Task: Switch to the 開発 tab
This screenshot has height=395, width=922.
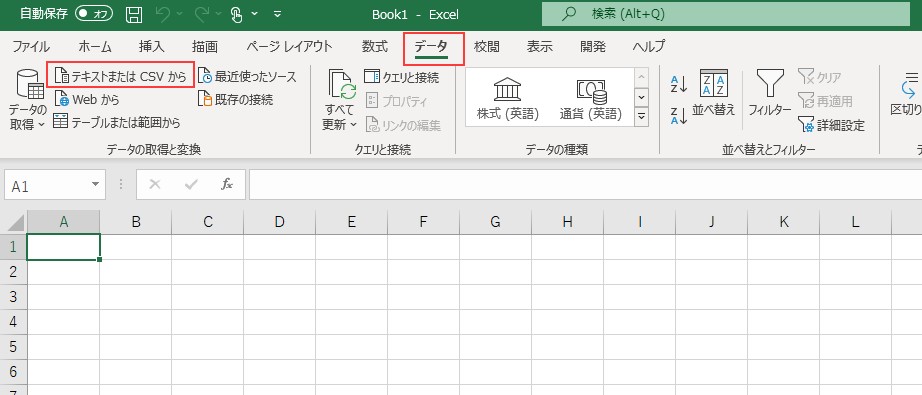Action: (592, 46)
